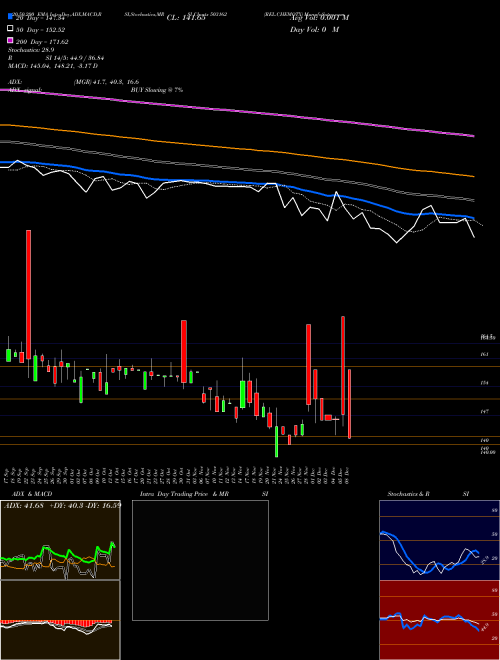Screen dimensions: 500x660
Task: Select the '50 Day - 152.52' legend text
Action: click(40, 30)
